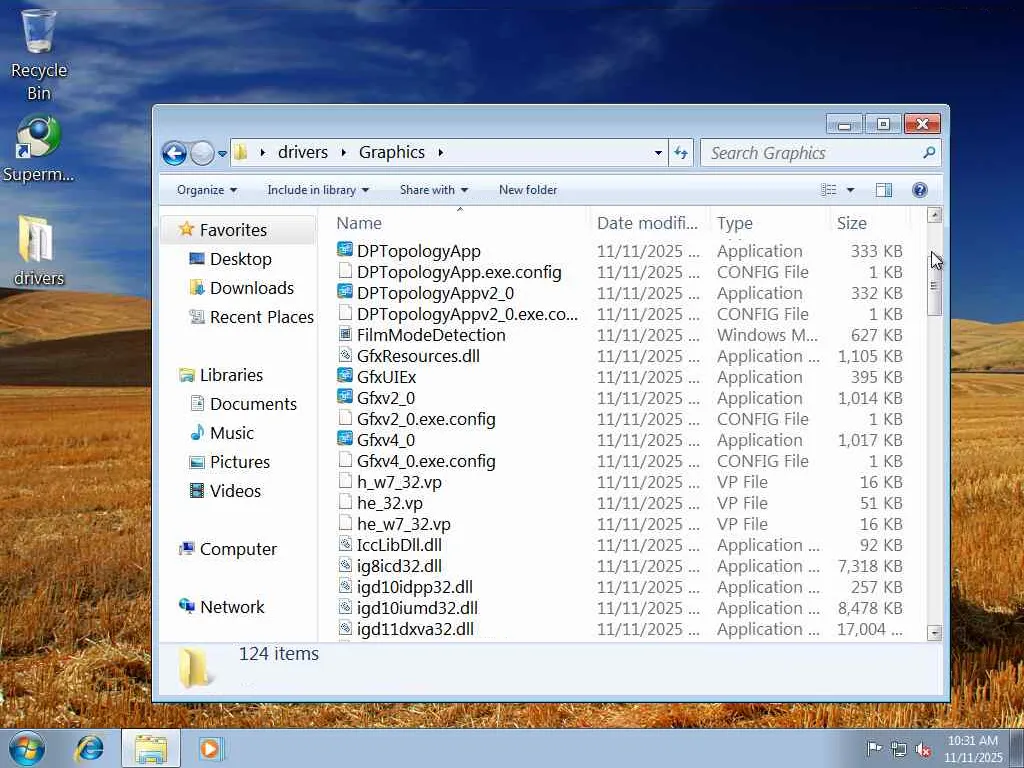Viewport: 1024px width, 768px height.
Task: Toggle the preview pane icon
Action: (x=884, y=190)
